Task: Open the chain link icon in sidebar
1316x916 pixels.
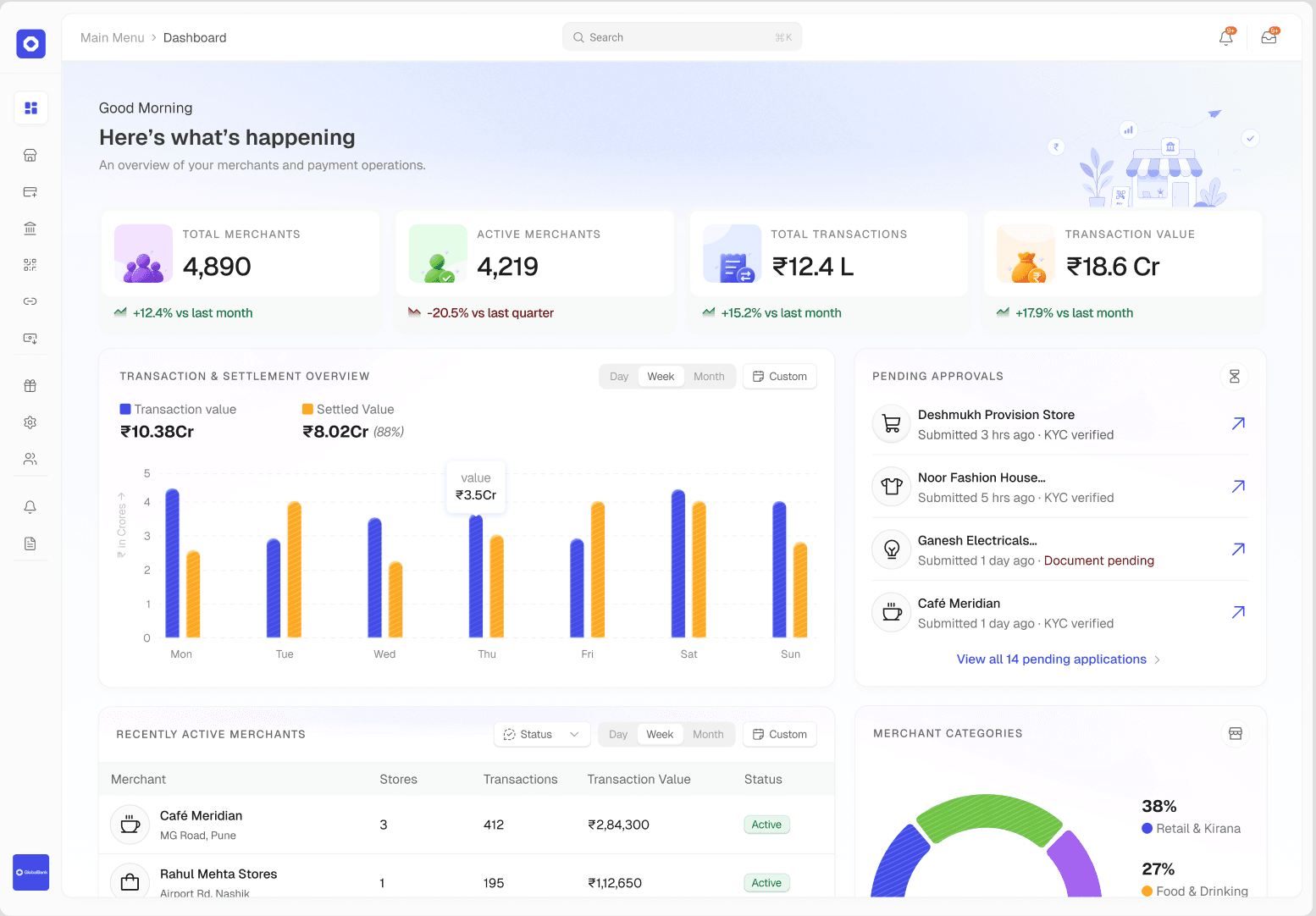Action: click(x=30, y=301)
